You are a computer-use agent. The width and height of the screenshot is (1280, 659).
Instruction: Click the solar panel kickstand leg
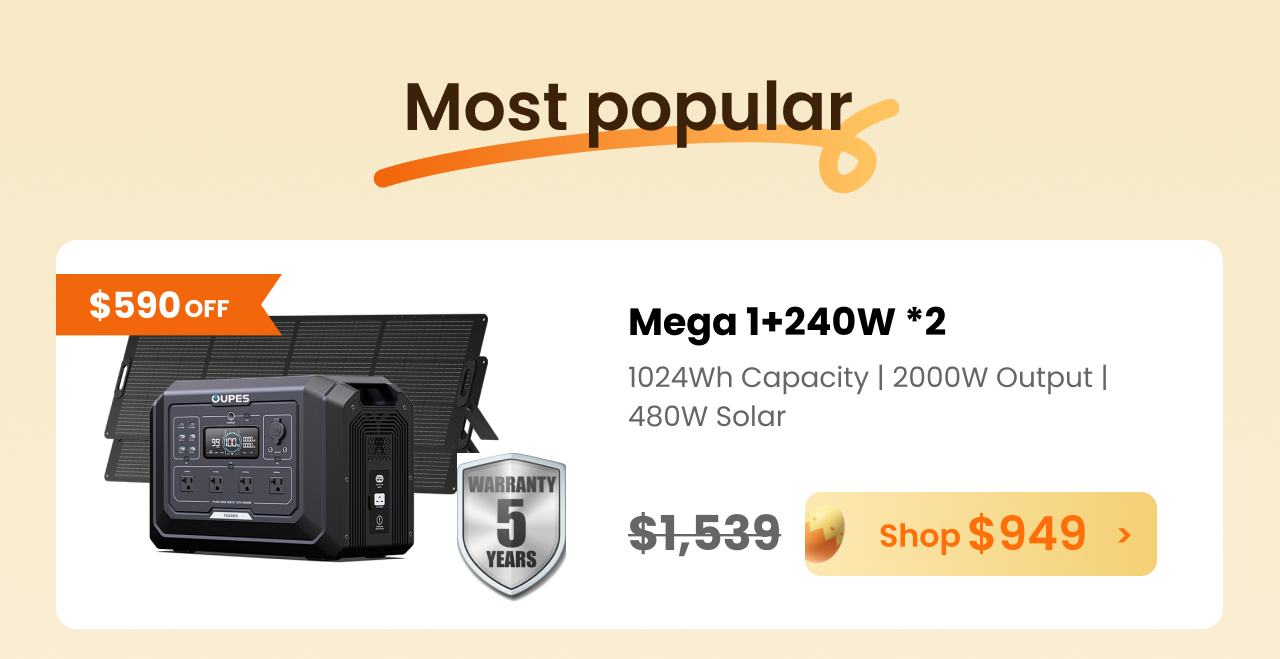click(483, 424)
